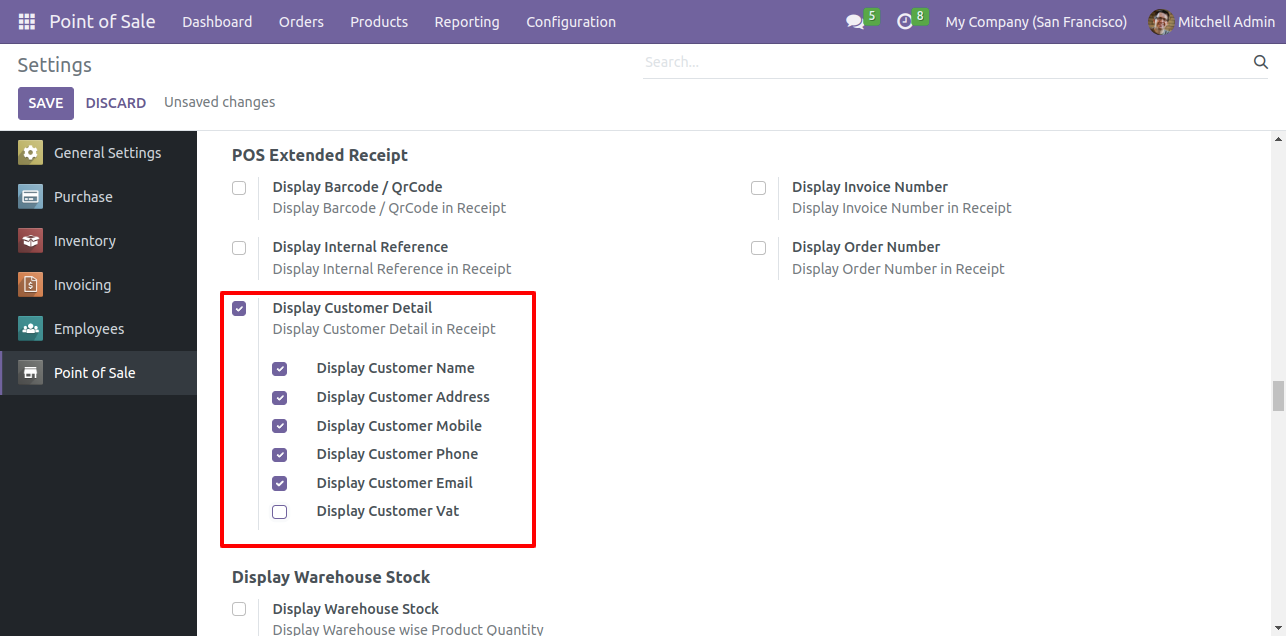Click the SAVE button

click(46, 103)
